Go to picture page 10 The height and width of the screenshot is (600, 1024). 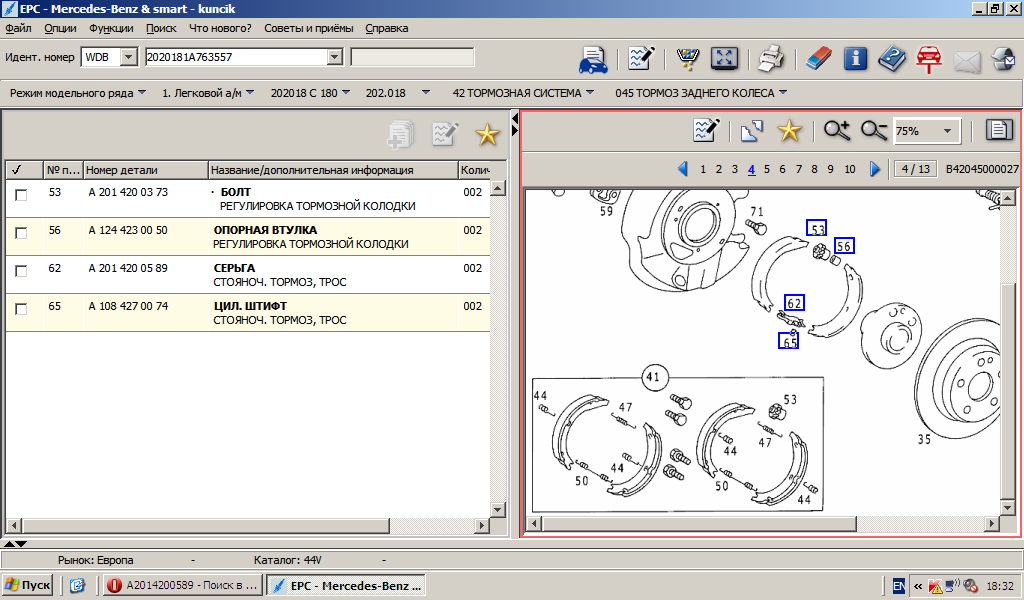[x=850, y=169]
